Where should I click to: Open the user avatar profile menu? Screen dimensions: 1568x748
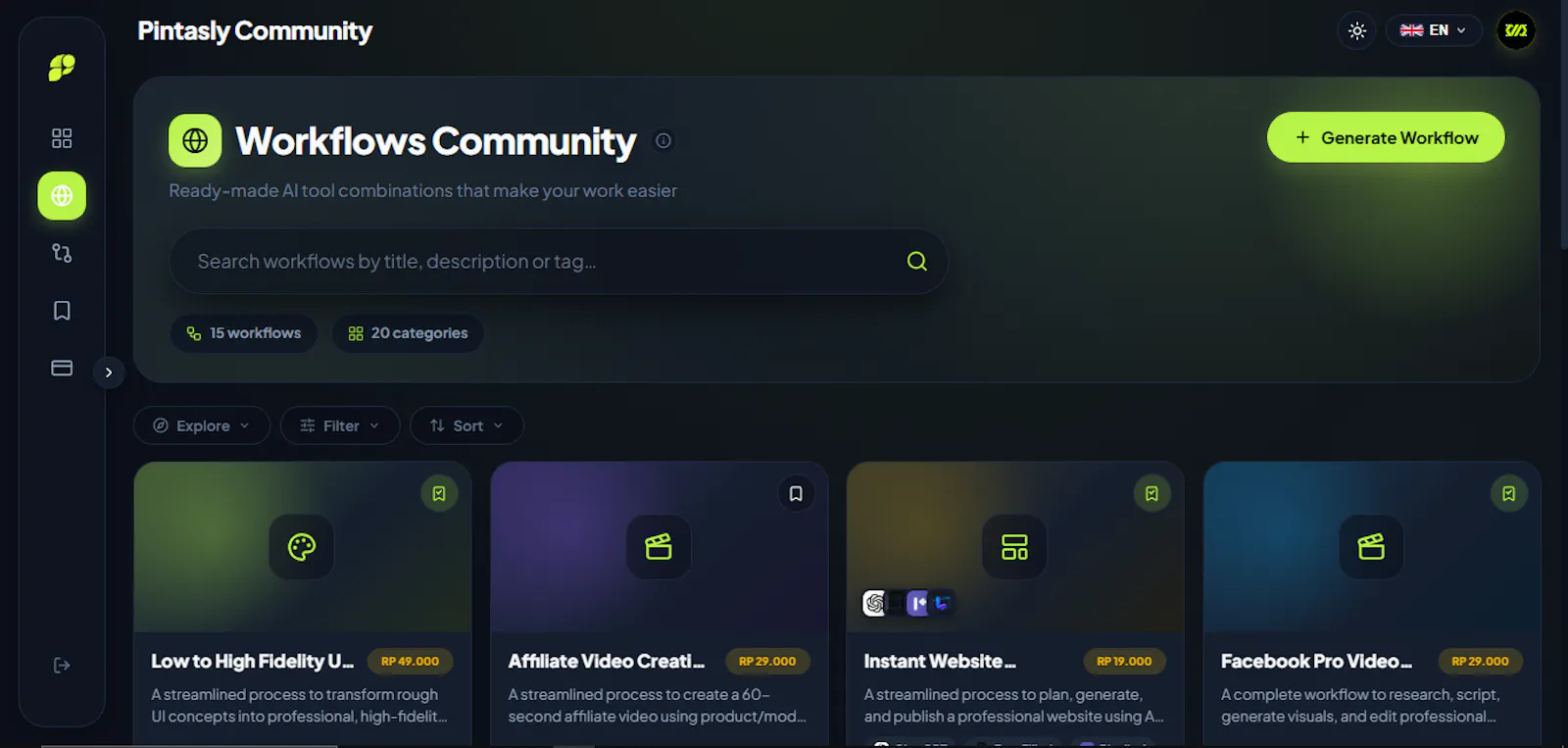tap(1516, 30)
